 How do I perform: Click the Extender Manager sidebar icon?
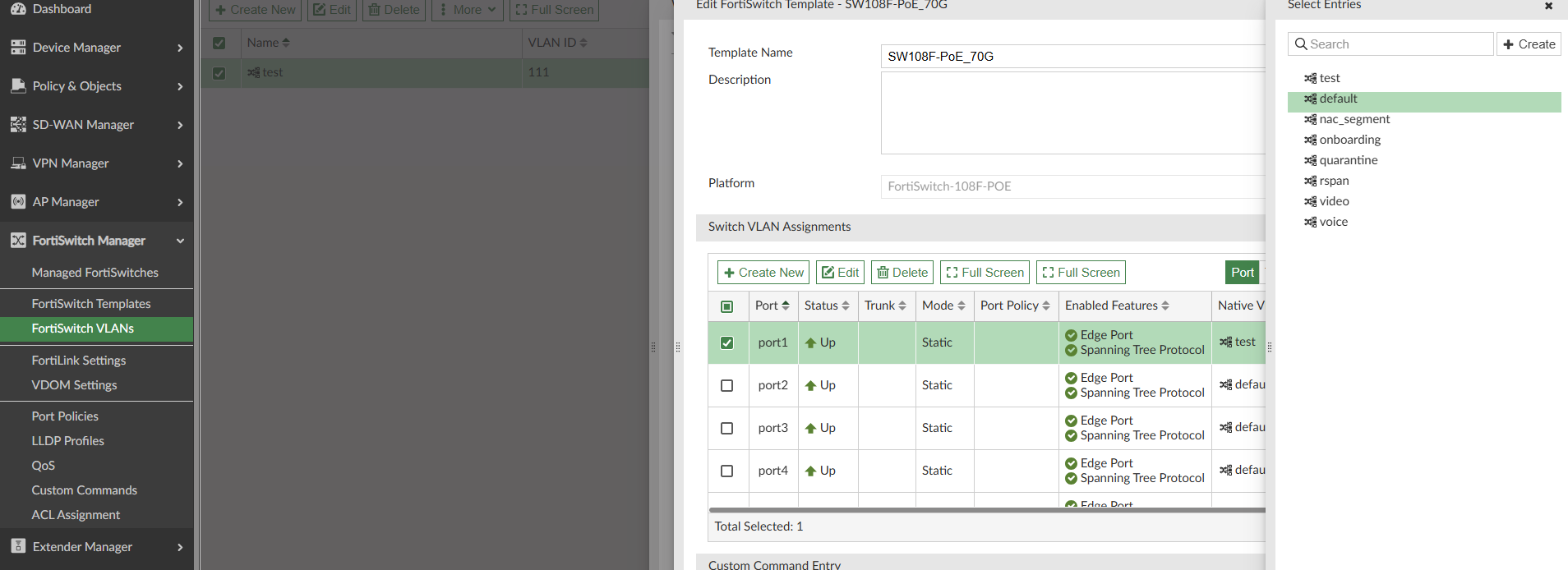pyautogui.click(x=18, y=547)
